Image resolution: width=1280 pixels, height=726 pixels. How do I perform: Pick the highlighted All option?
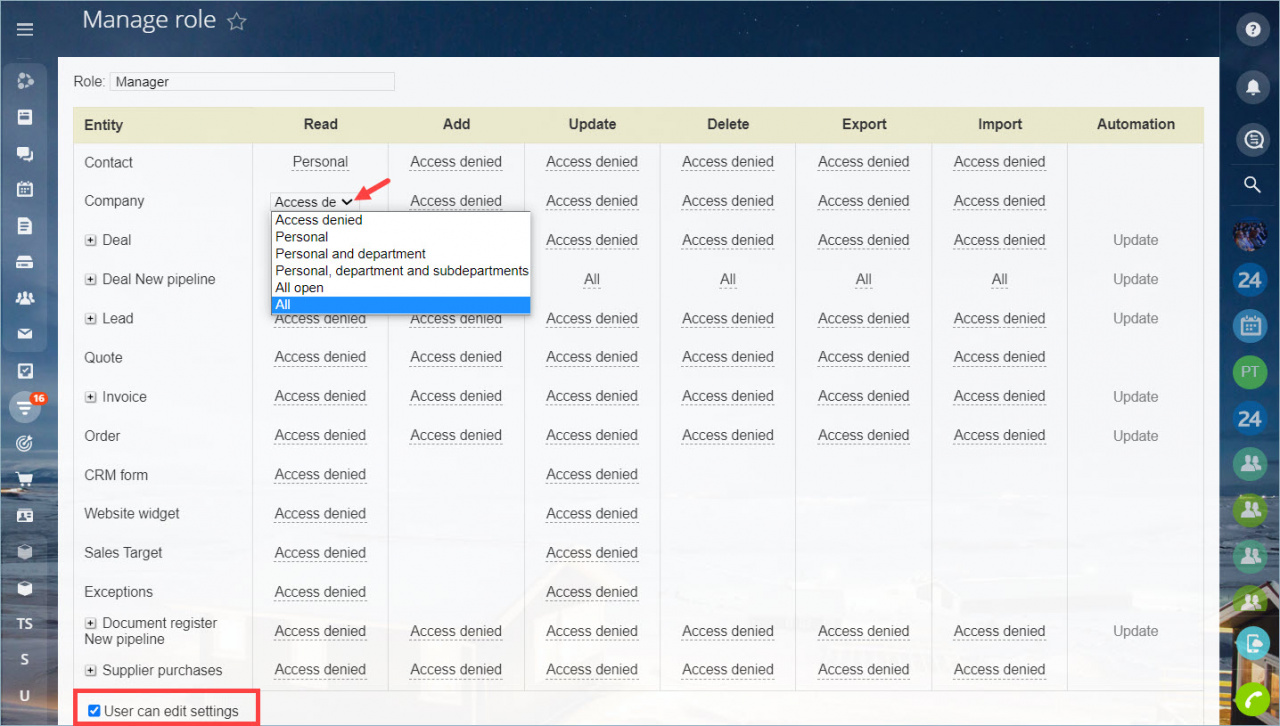[x=400, y=305]
